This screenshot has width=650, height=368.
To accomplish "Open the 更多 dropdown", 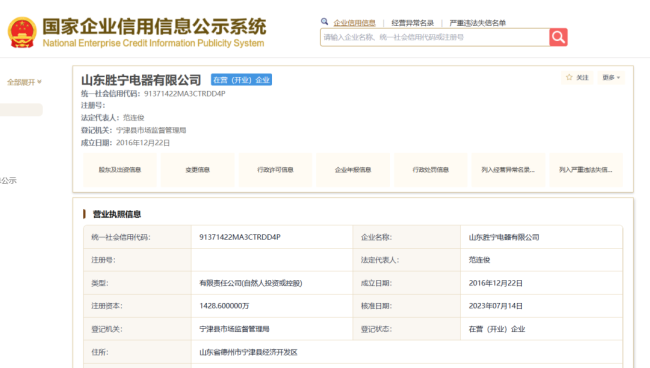I will point(611,77).
